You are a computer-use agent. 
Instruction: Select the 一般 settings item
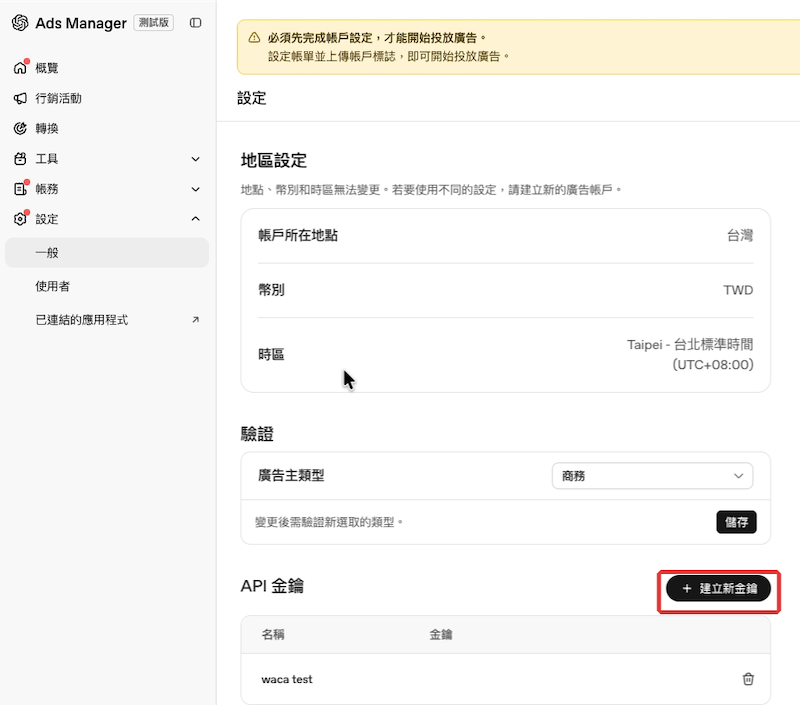click(107, 253)
